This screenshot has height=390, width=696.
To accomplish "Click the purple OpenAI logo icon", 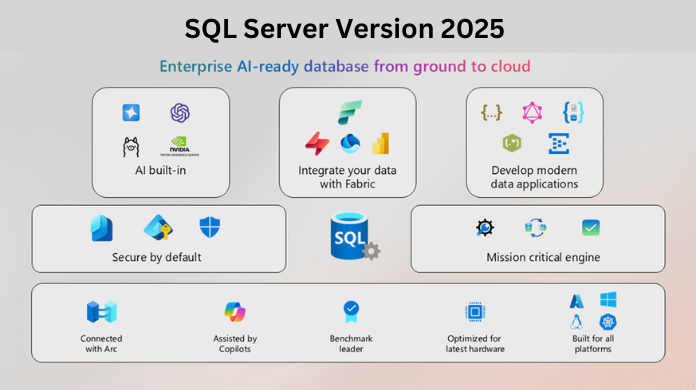I will click(x=180, y=113).
